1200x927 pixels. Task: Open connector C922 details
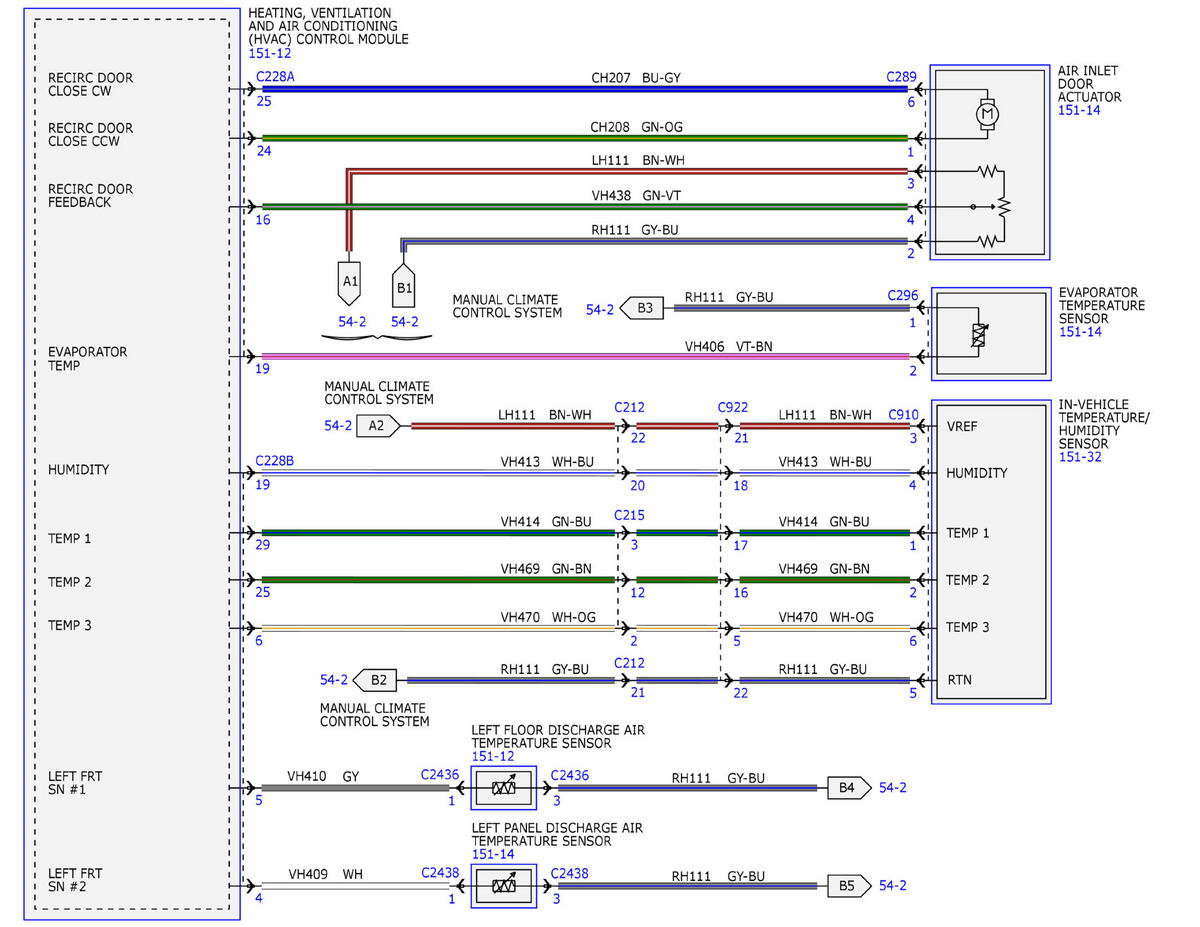(733, 407)
